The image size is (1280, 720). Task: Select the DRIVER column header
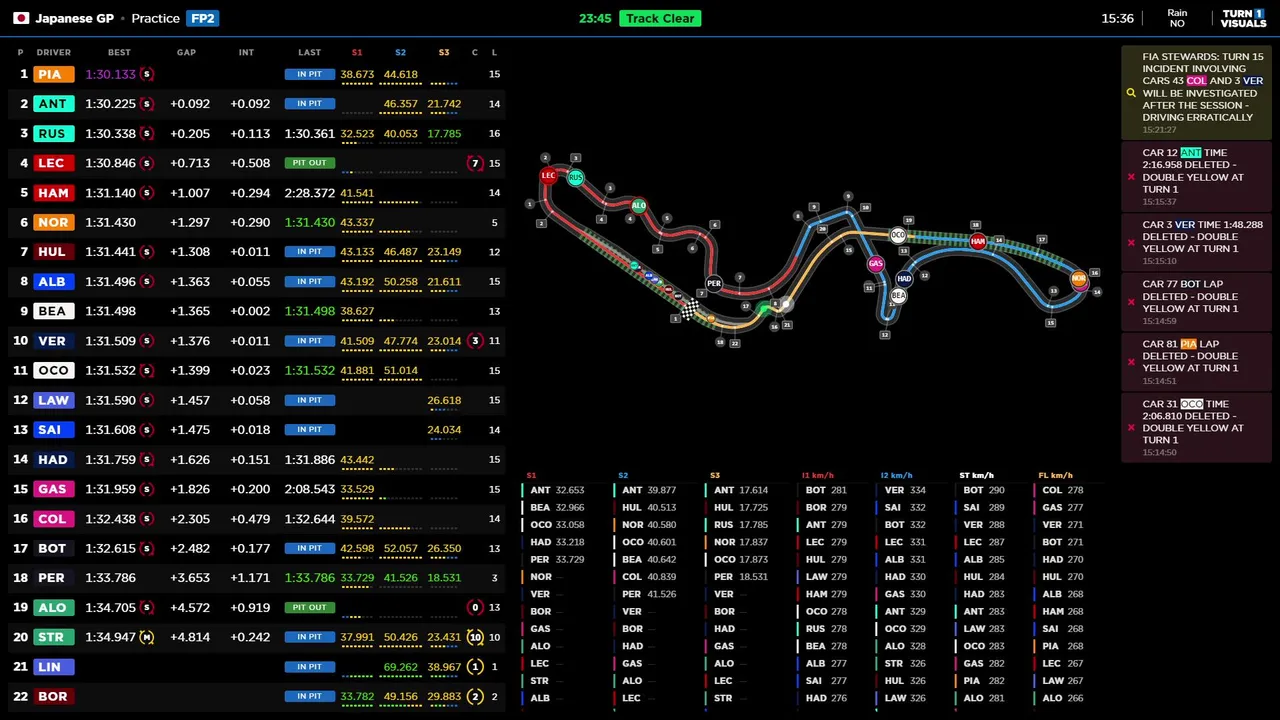pos(54,52)
